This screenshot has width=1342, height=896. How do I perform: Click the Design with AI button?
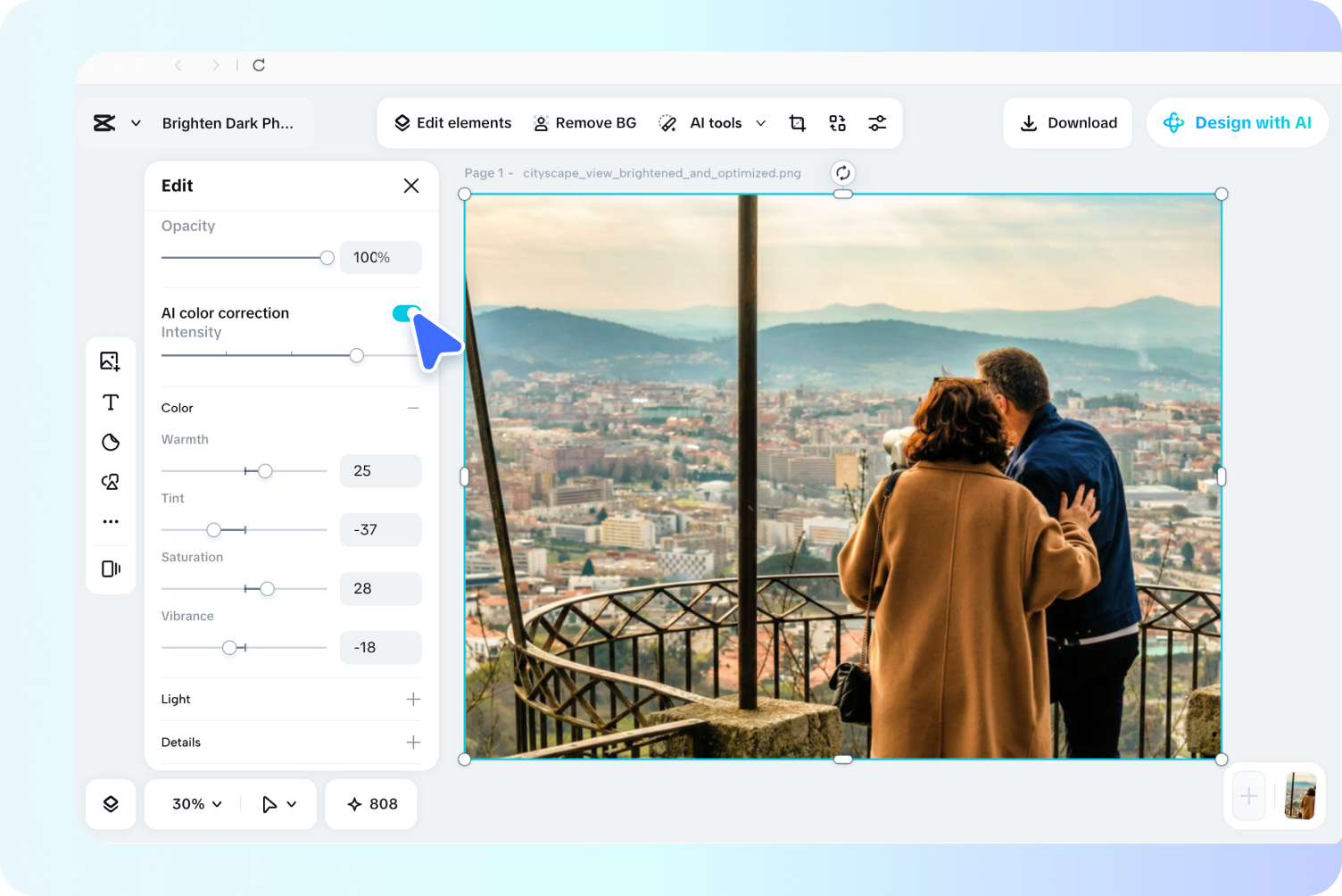click(x=1237, y=122)
